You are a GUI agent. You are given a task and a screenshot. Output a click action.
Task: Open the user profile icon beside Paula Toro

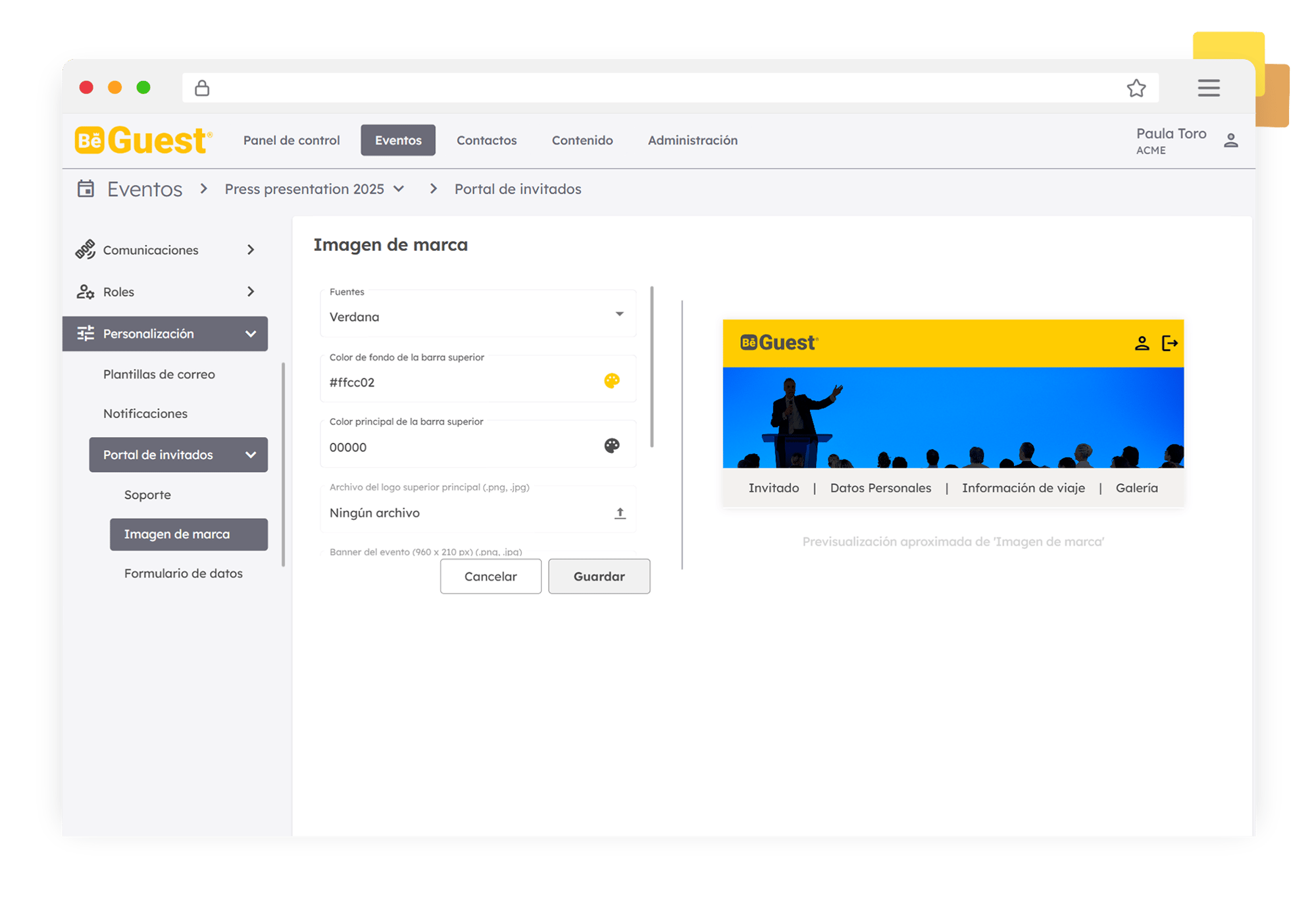1230,140
